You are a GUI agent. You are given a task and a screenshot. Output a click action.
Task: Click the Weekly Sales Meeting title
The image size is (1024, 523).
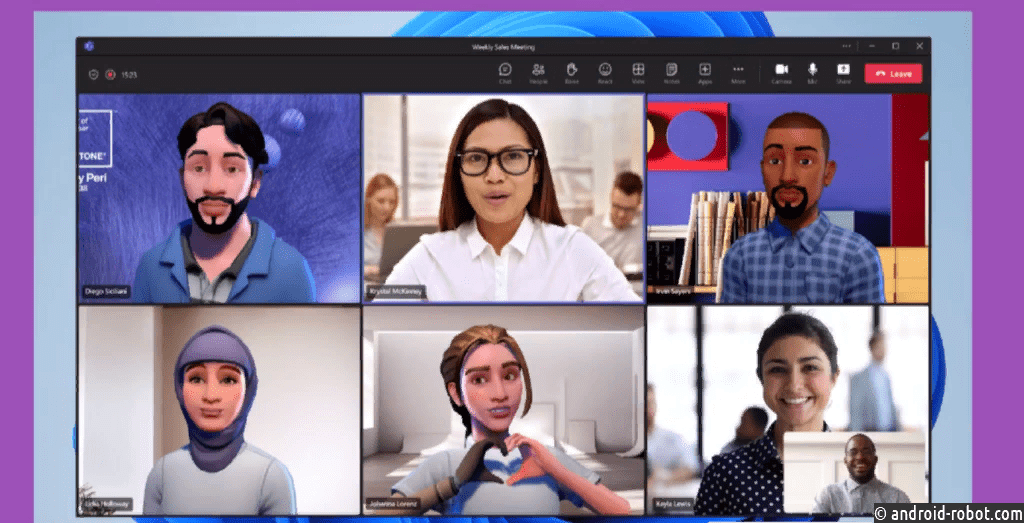[x=503, y=47]
